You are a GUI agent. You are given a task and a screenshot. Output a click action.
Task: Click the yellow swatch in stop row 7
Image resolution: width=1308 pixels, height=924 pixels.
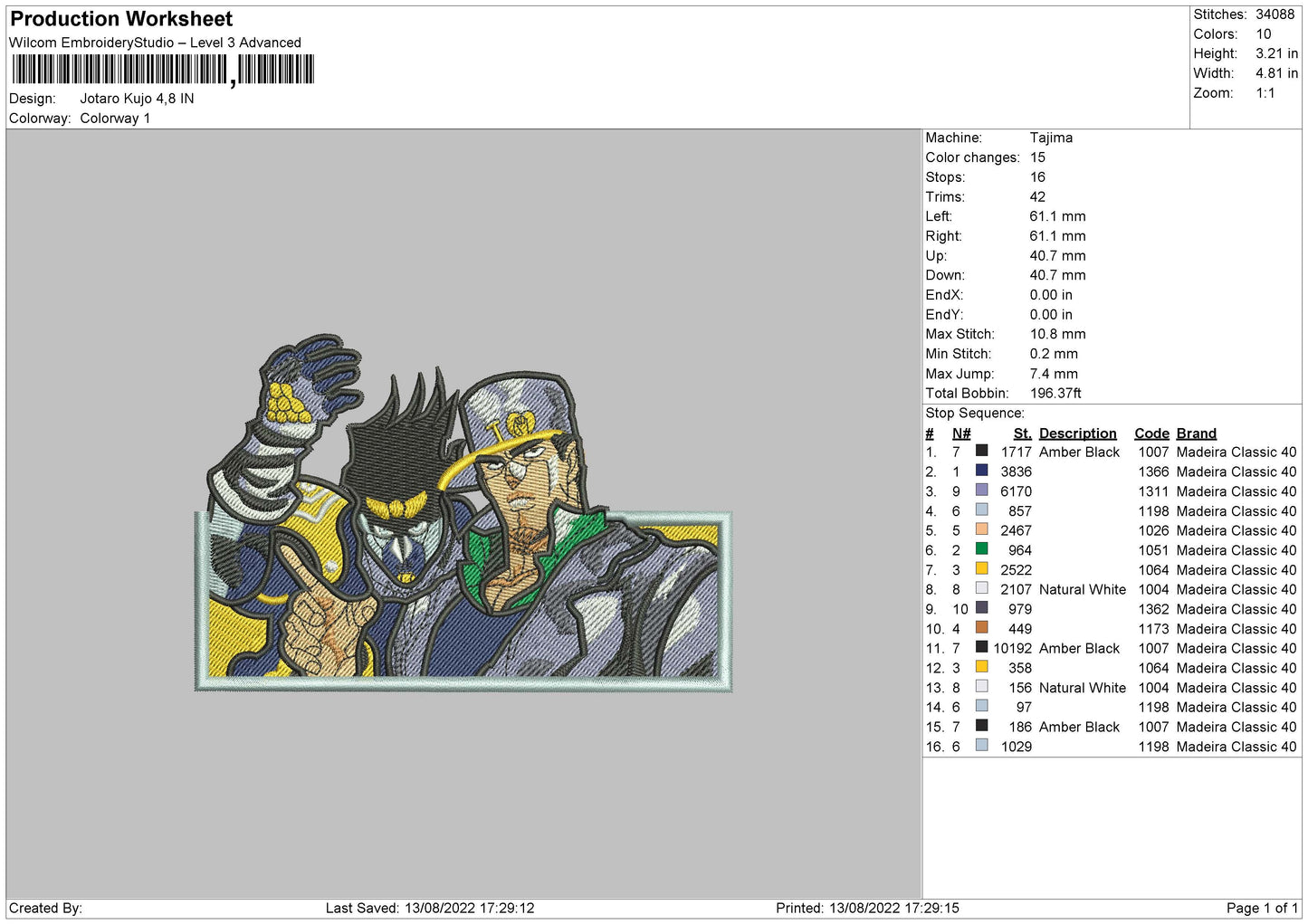pos(981,569)
